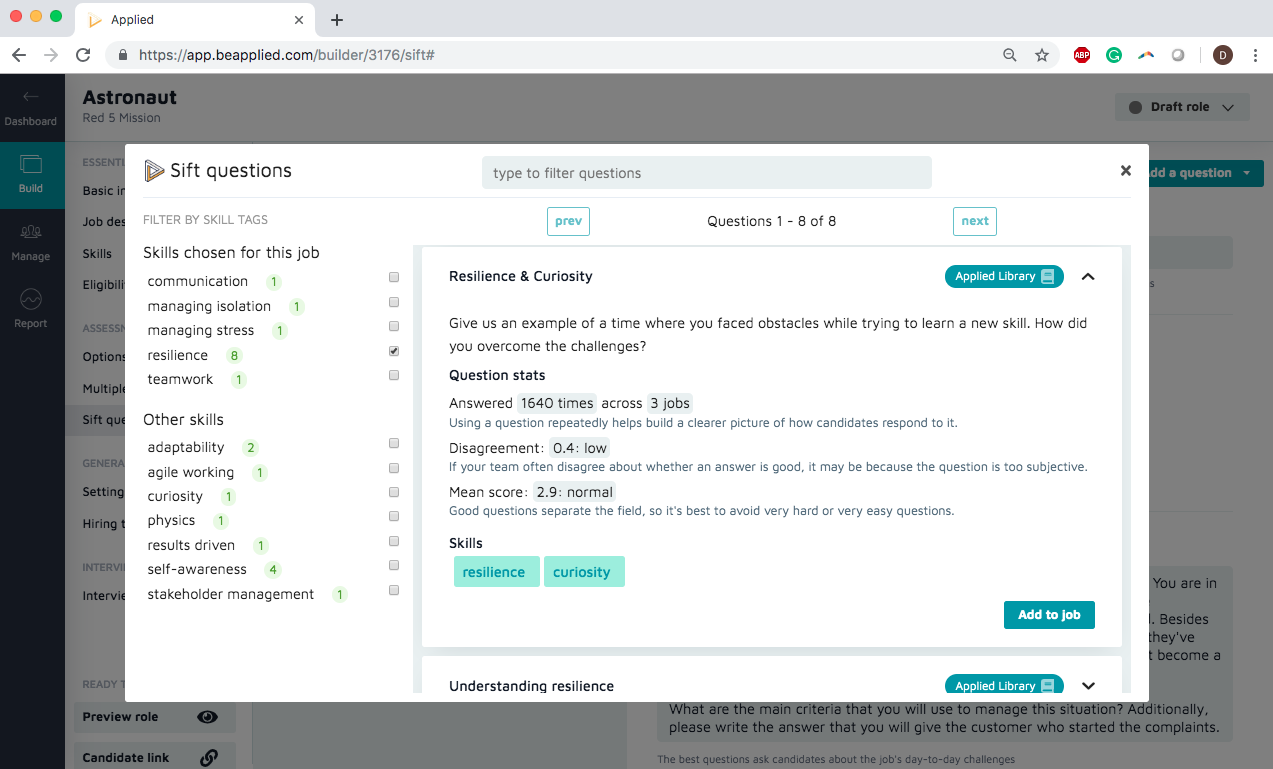Click Add to job button
The height and width of the screenshot is (769, 1273).
point(1049,615)
